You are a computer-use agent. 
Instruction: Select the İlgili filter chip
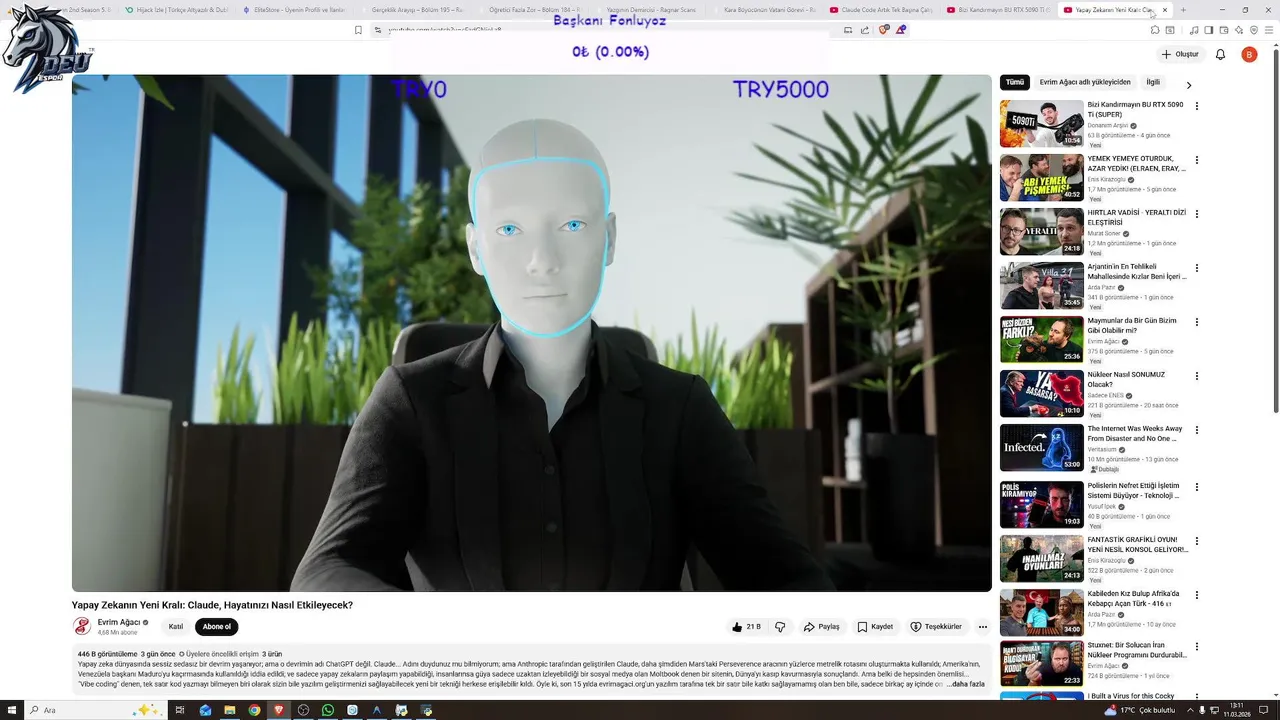pyautogui.click(x=1153, y=82)
